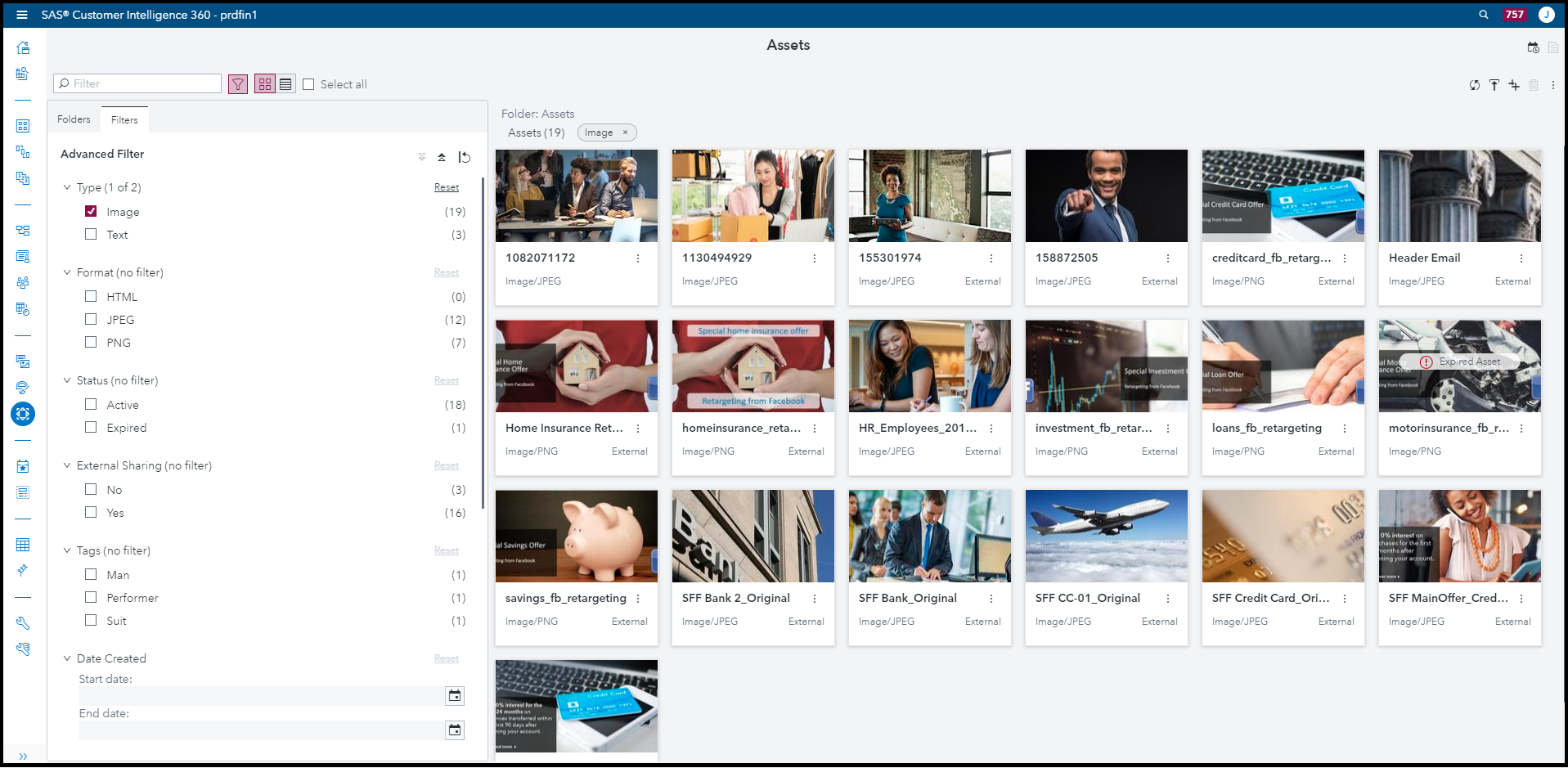
Task: Open the refresh assets icon
Action: (1476, 84)
